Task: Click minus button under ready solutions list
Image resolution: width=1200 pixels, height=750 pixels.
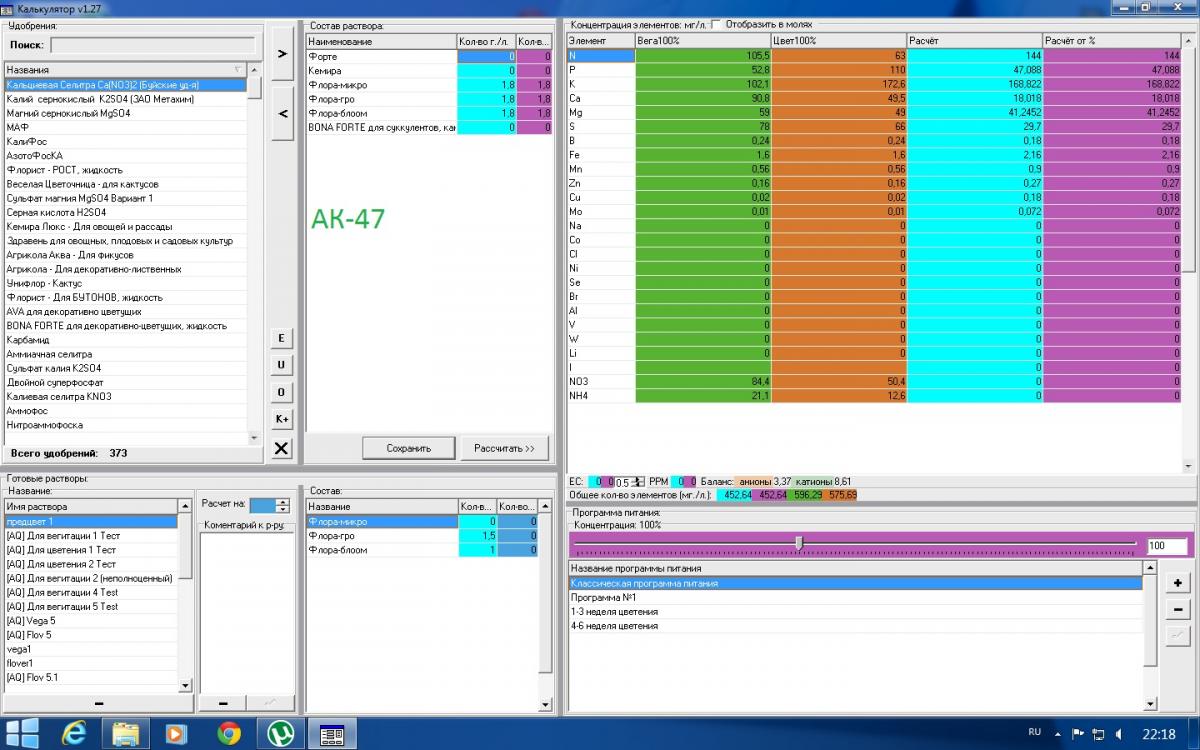Action: 98,703
